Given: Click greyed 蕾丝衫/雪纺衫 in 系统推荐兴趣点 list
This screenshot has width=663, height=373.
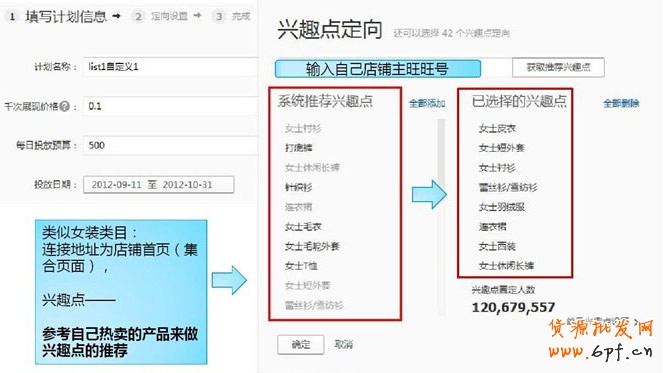Looking at the screenshot, I should (314, 305).
